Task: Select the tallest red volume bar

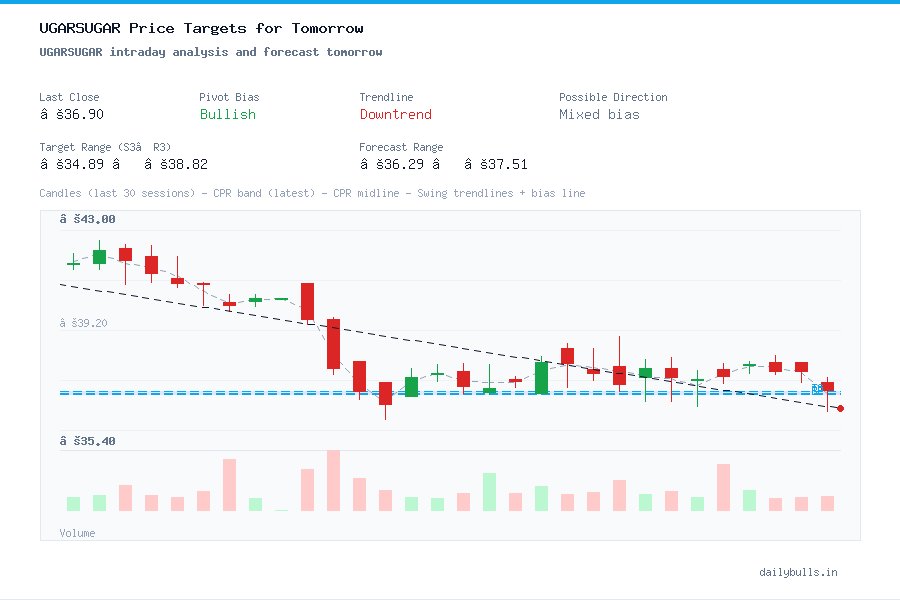Action: [333, 482]
